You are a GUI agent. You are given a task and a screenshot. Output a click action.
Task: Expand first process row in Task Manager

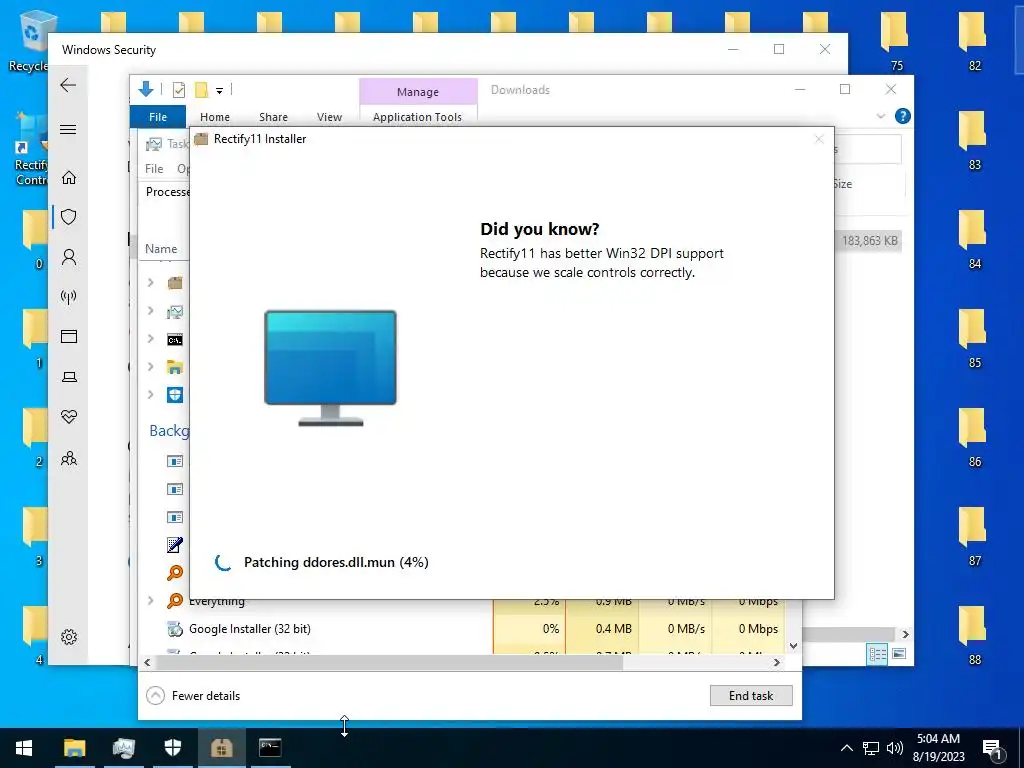pyautogui.click(x=151, y=282)
